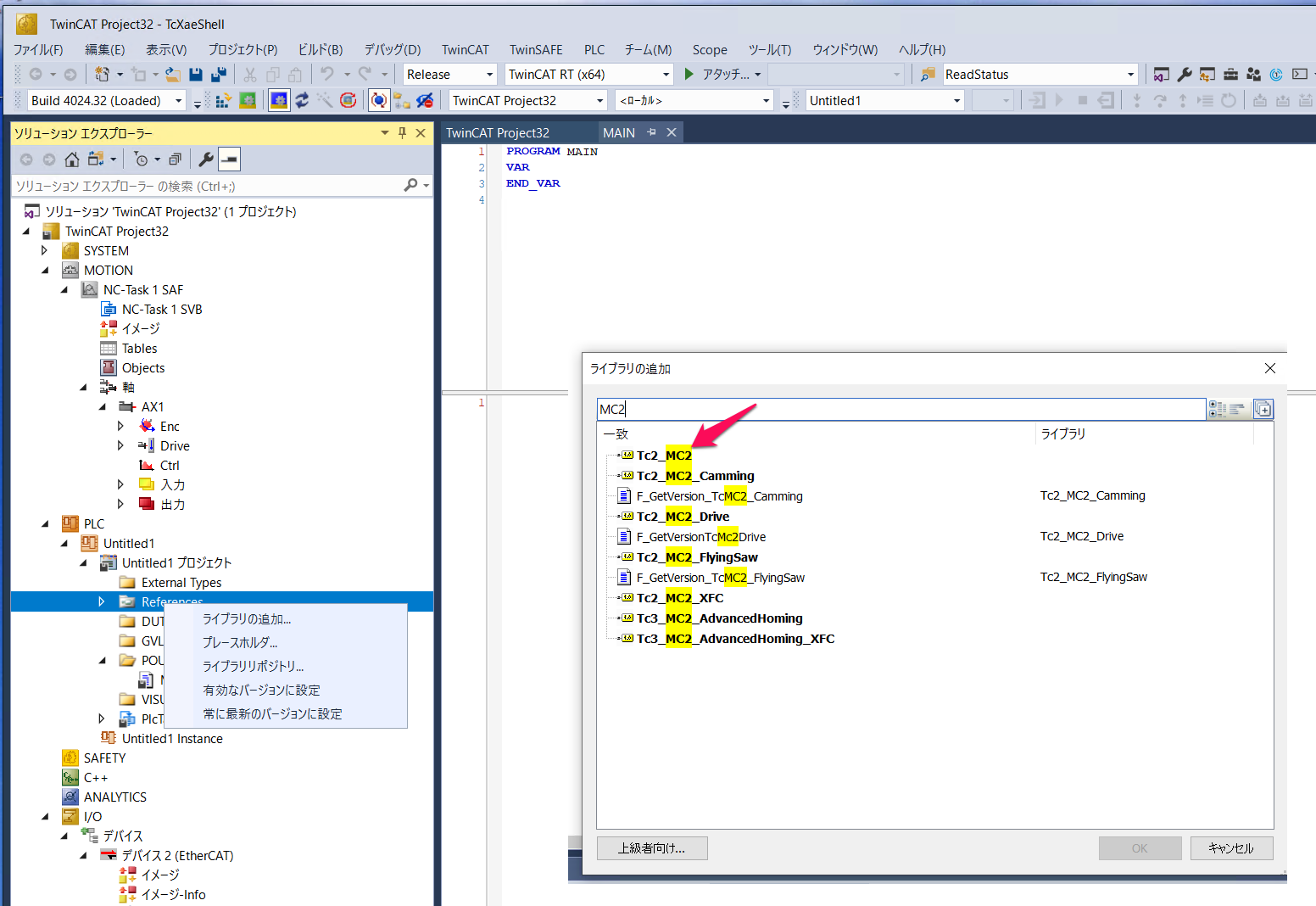Toggle category view icon in library dialog
The height and width of the screenshot is (906, 1316).
(1218, 410)
